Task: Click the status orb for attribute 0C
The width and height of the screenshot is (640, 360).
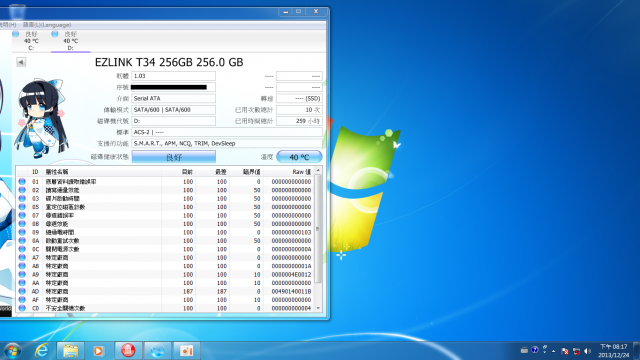Action: click(22, 249)
